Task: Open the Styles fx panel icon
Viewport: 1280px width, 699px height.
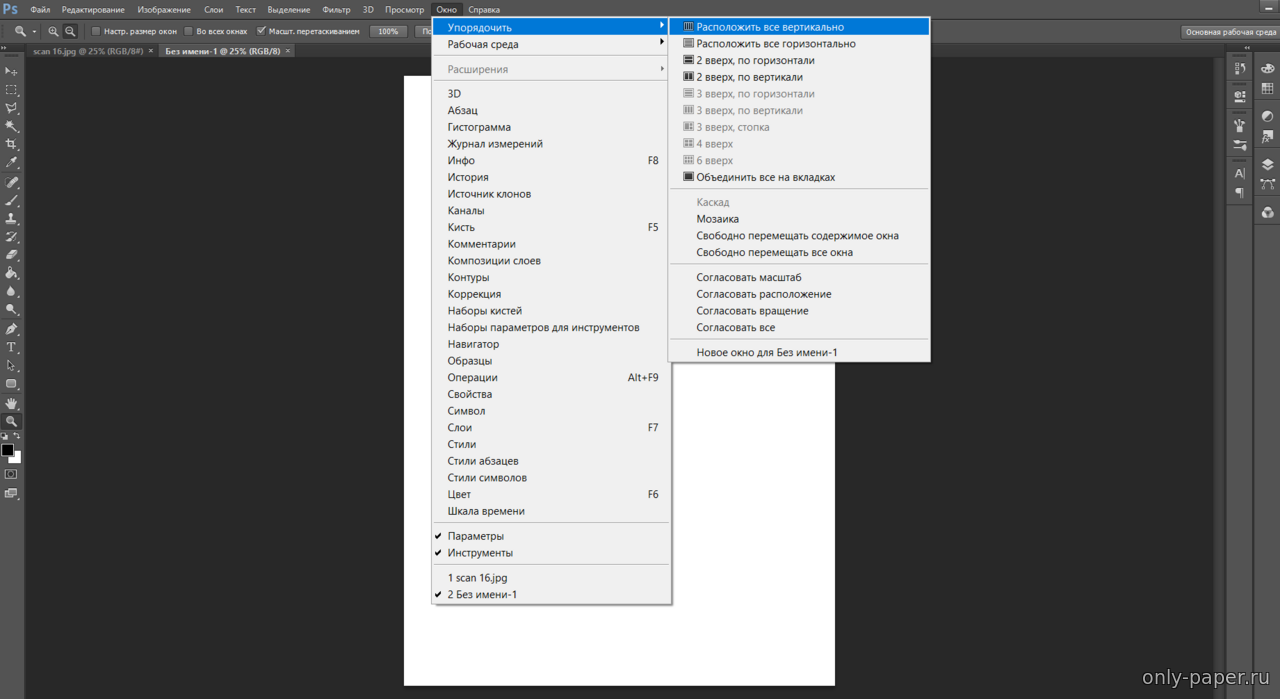Action: 1268,136
